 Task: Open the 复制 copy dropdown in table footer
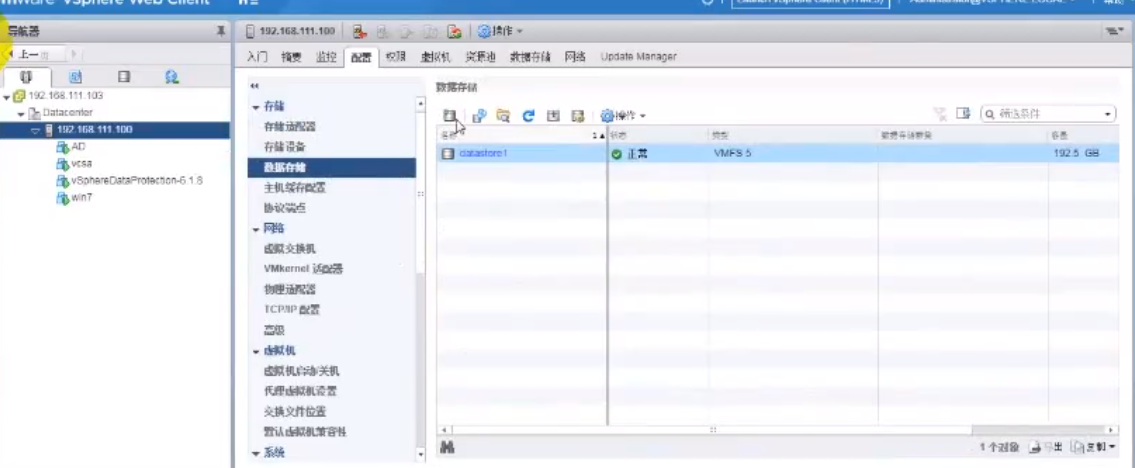tap(1094, 448)
